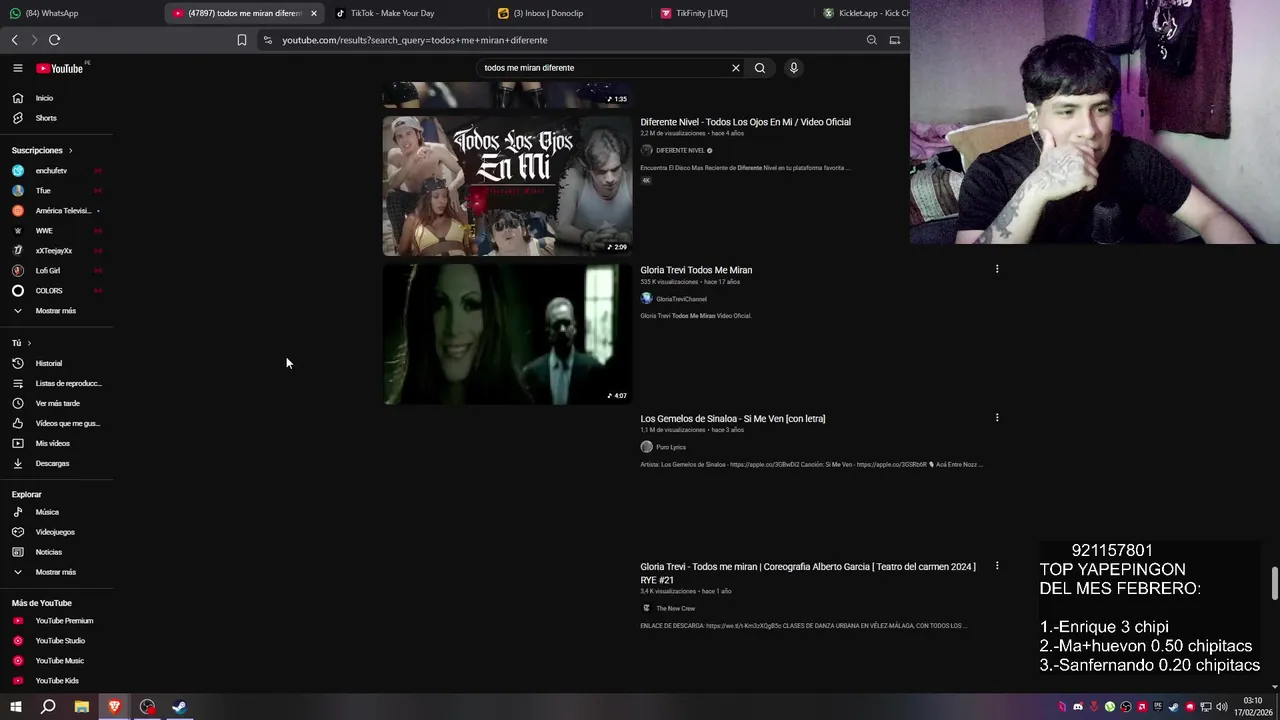Close the YouTube results tab
This screenshot has height=720, width=1280.
click(x=314, y=13)
